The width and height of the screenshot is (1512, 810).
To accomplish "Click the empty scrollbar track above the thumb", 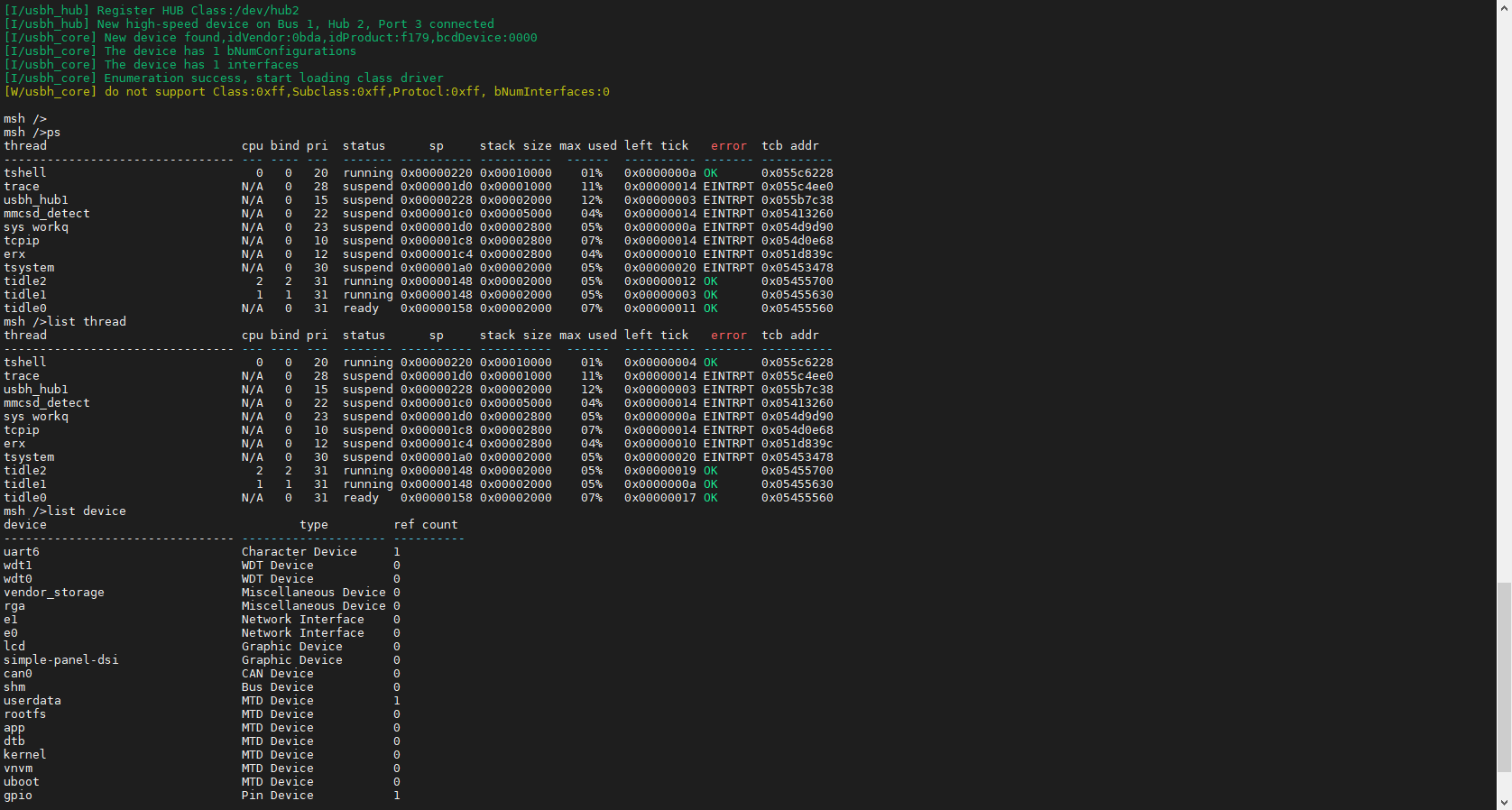I will (1503, 298).
